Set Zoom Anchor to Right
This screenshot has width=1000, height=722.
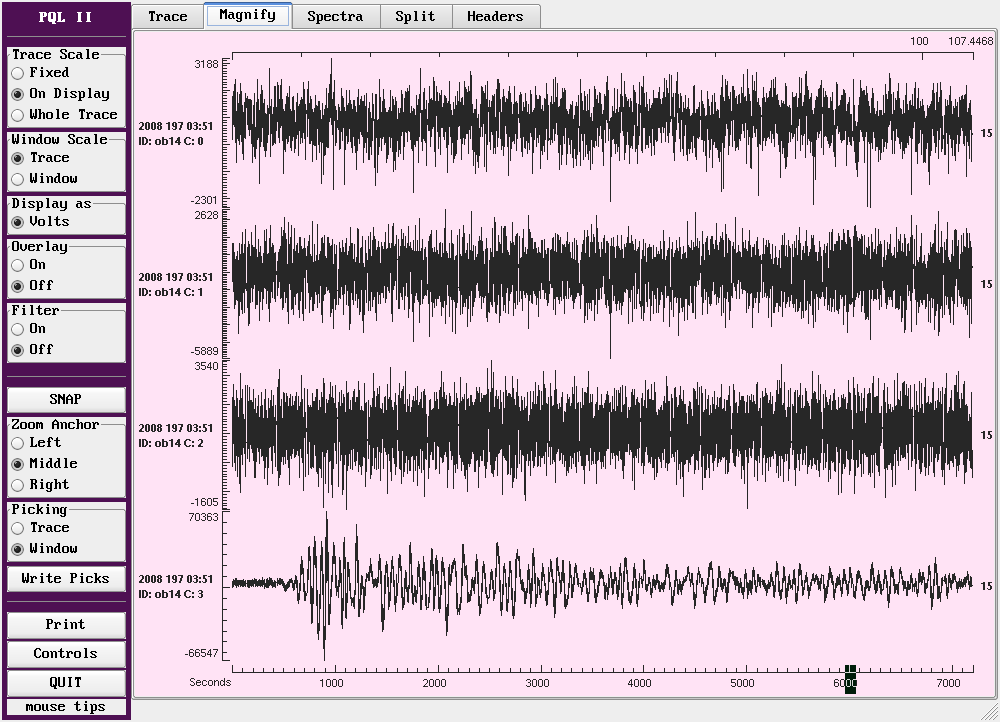(18, 485)
